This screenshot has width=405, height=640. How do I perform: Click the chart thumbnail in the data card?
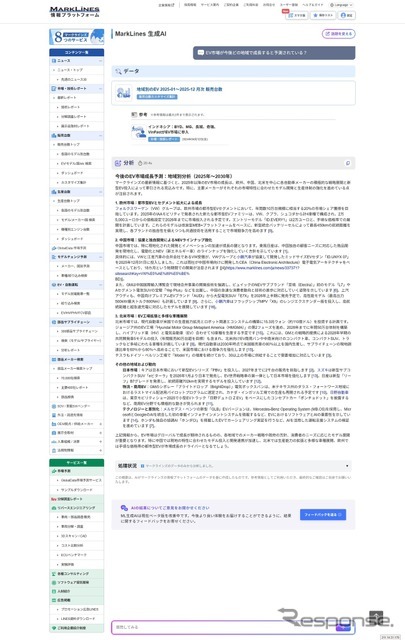pyautogui.click(x=124, y=93)
